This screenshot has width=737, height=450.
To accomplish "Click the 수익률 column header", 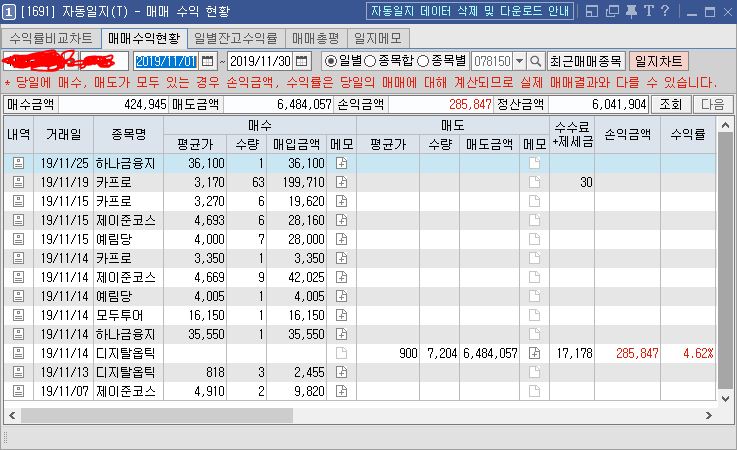I will tap(688, 134).
